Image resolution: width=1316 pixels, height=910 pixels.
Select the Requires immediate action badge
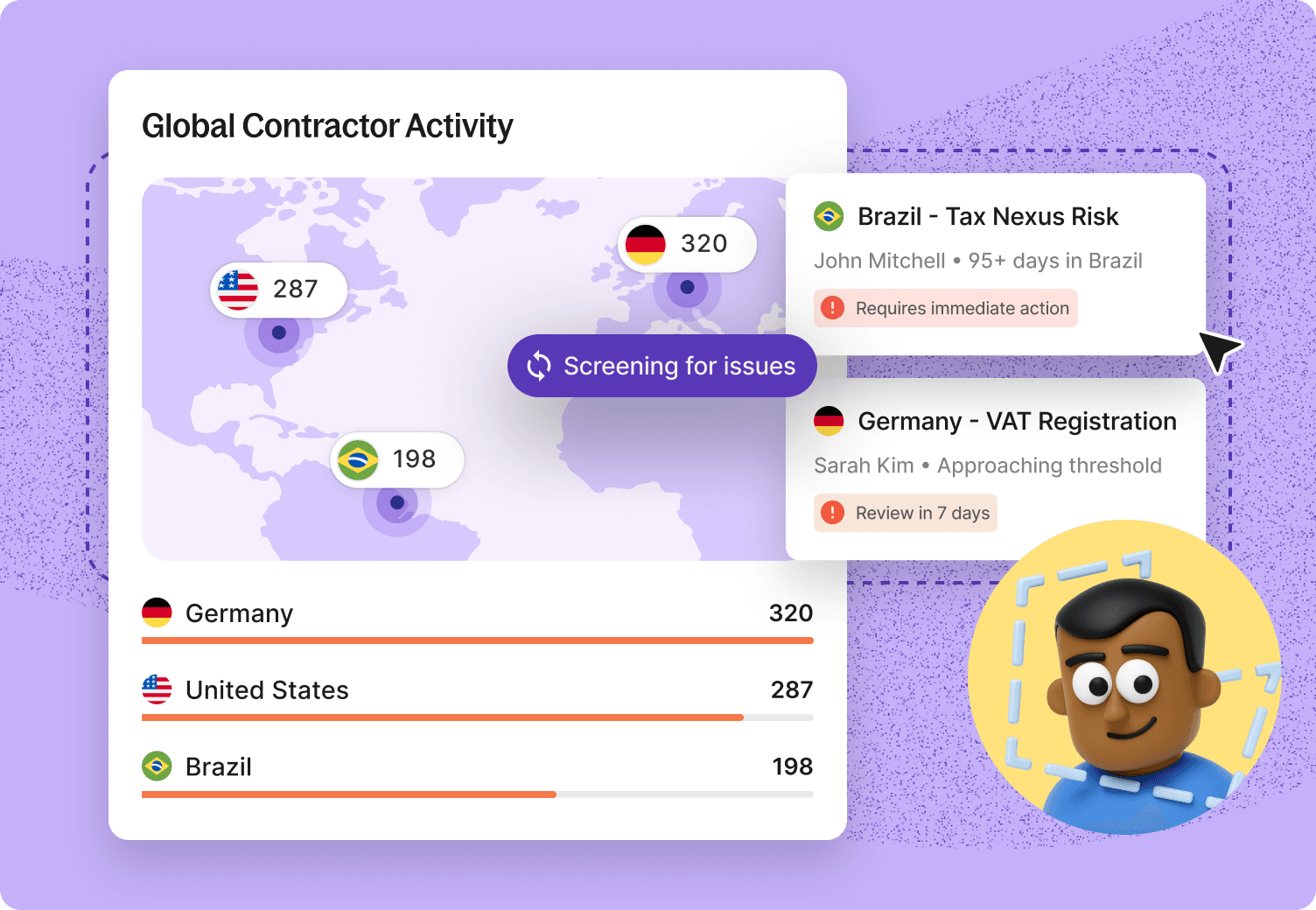coord(946,308)
